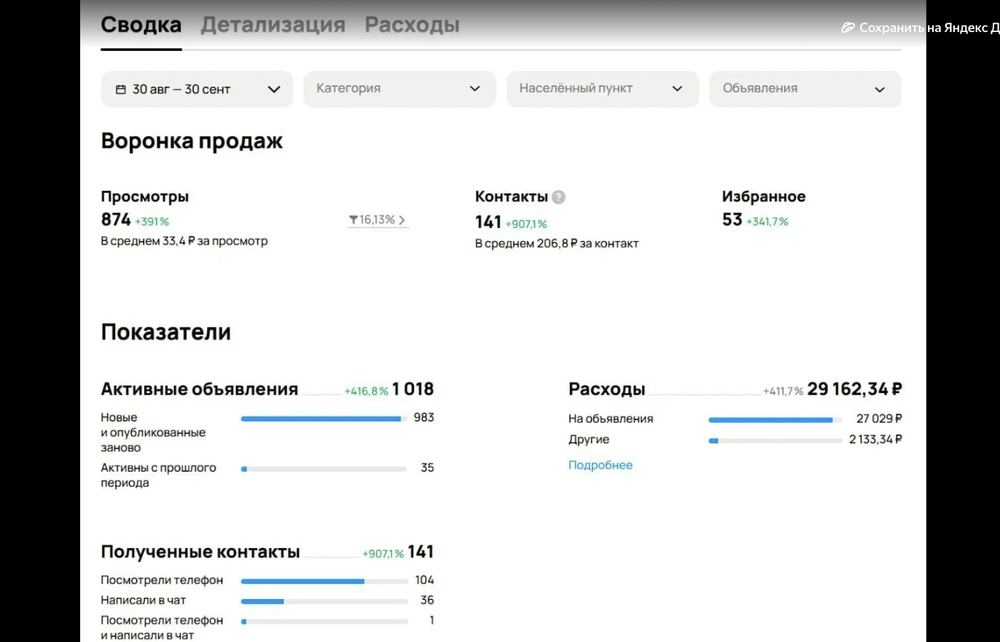This screenshot has height=642, width=1000.
Task: Click the Избранное value 53
Action: tap(732, 219)
